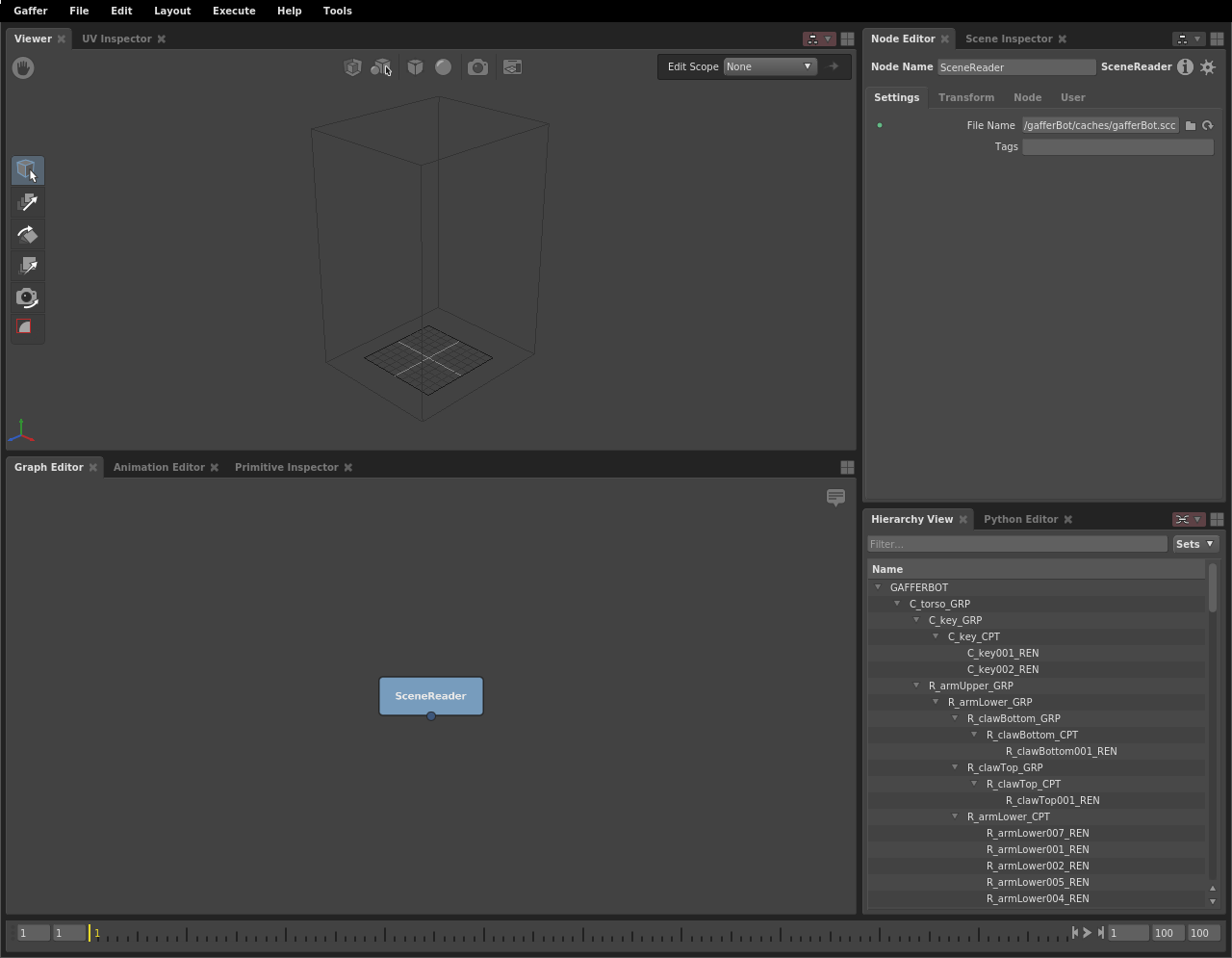Open the Layout menu
This screenshot has height=958, width=1232.
(x=172, y=11)
